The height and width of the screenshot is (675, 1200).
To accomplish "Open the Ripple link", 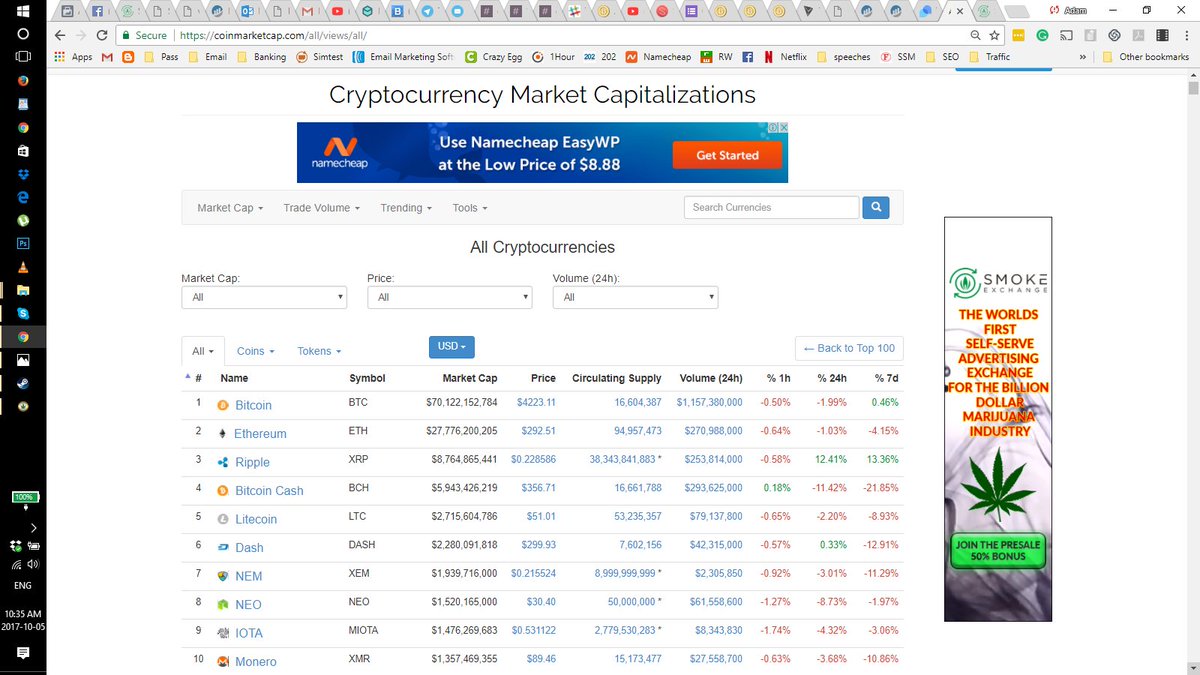I will pyautogui.click(x=253, y=462).
